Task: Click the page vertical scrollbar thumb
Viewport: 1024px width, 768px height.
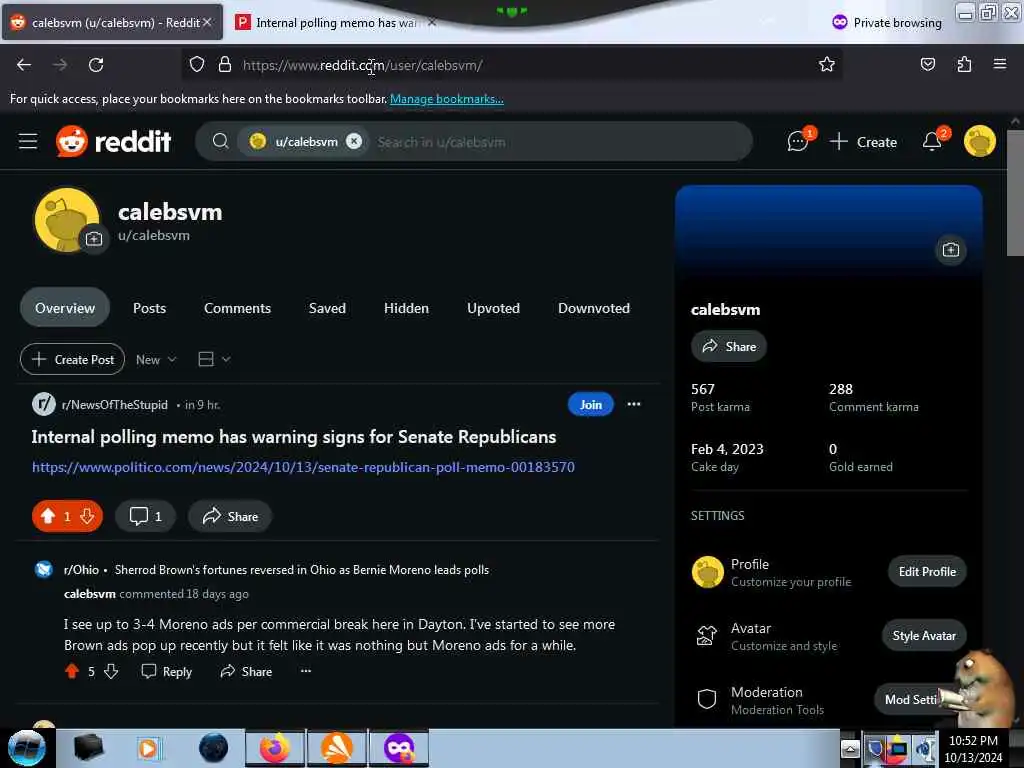Action: pos(1015,193)
